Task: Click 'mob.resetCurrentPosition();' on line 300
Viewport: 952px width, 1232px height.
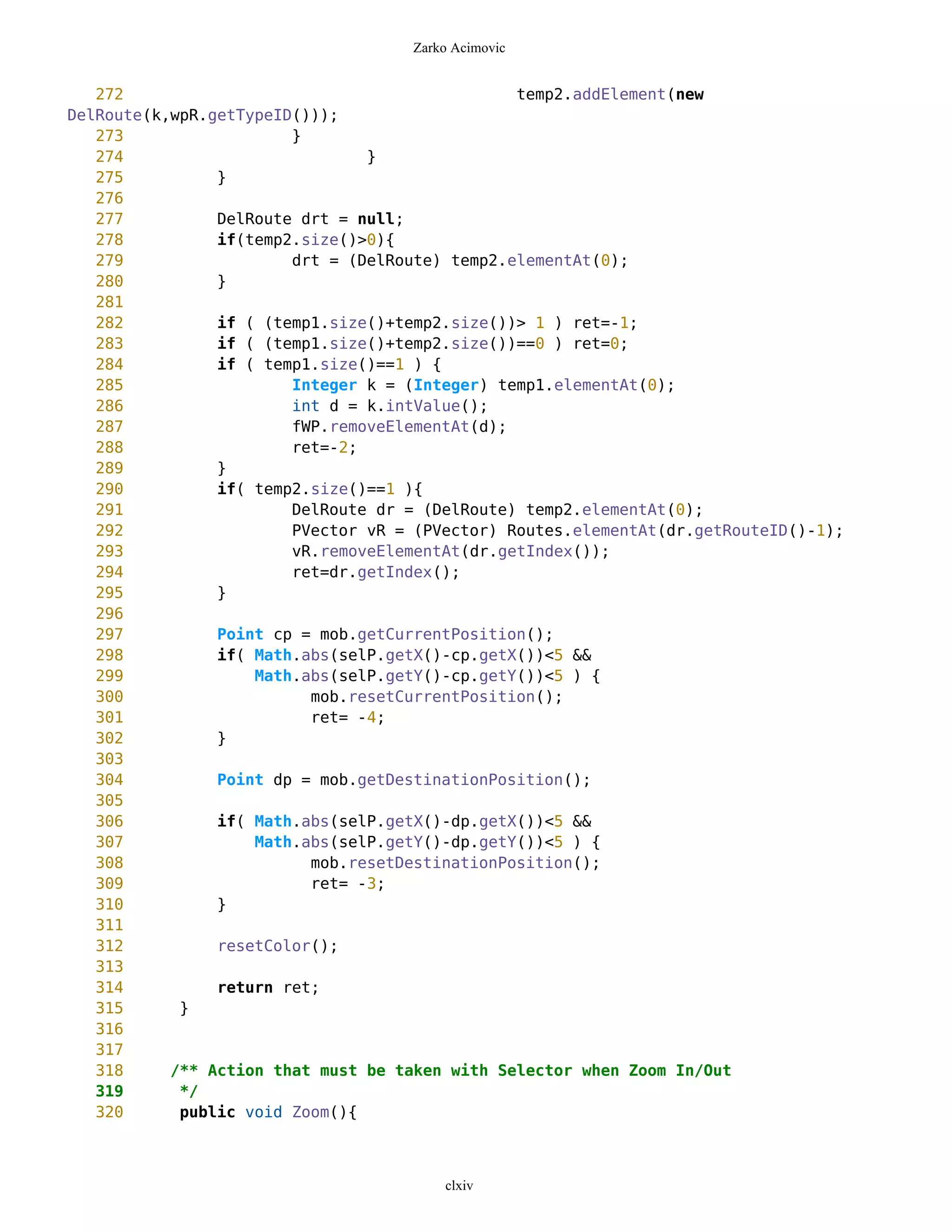Action: coord(436,697)
